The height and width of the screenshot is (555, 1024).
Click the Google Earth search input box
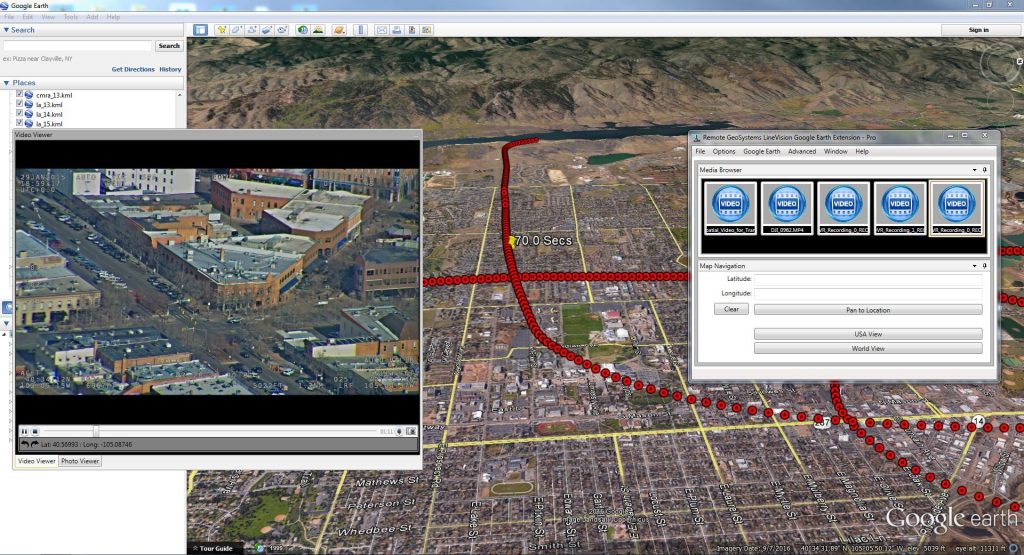77,46
